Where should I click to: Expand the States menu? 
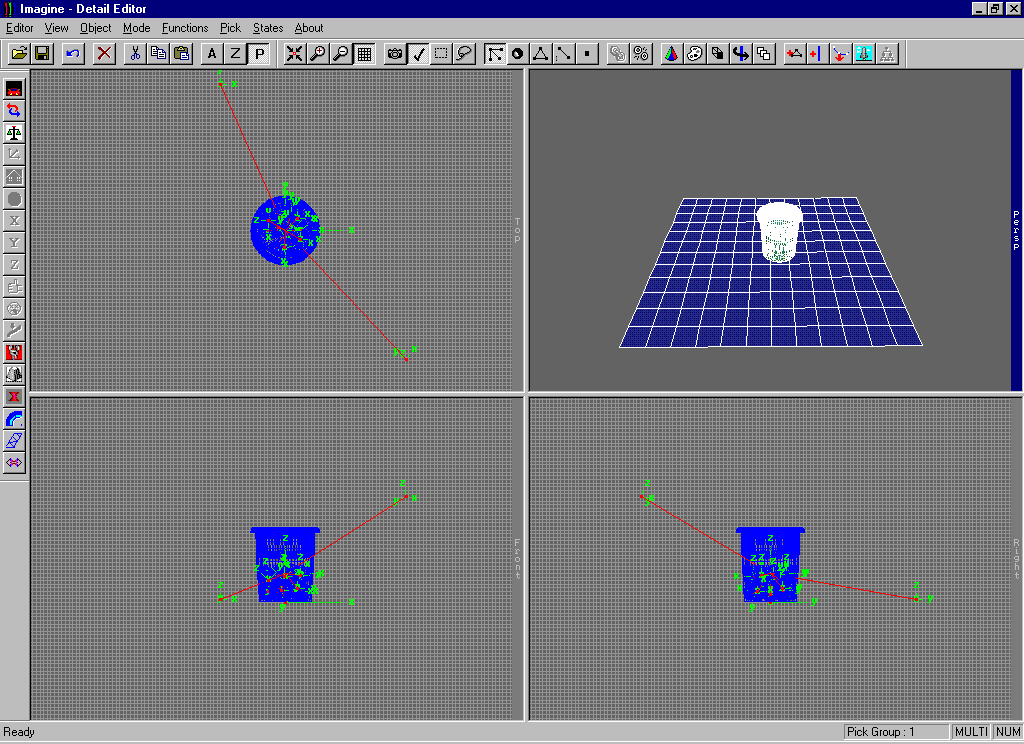268,28
